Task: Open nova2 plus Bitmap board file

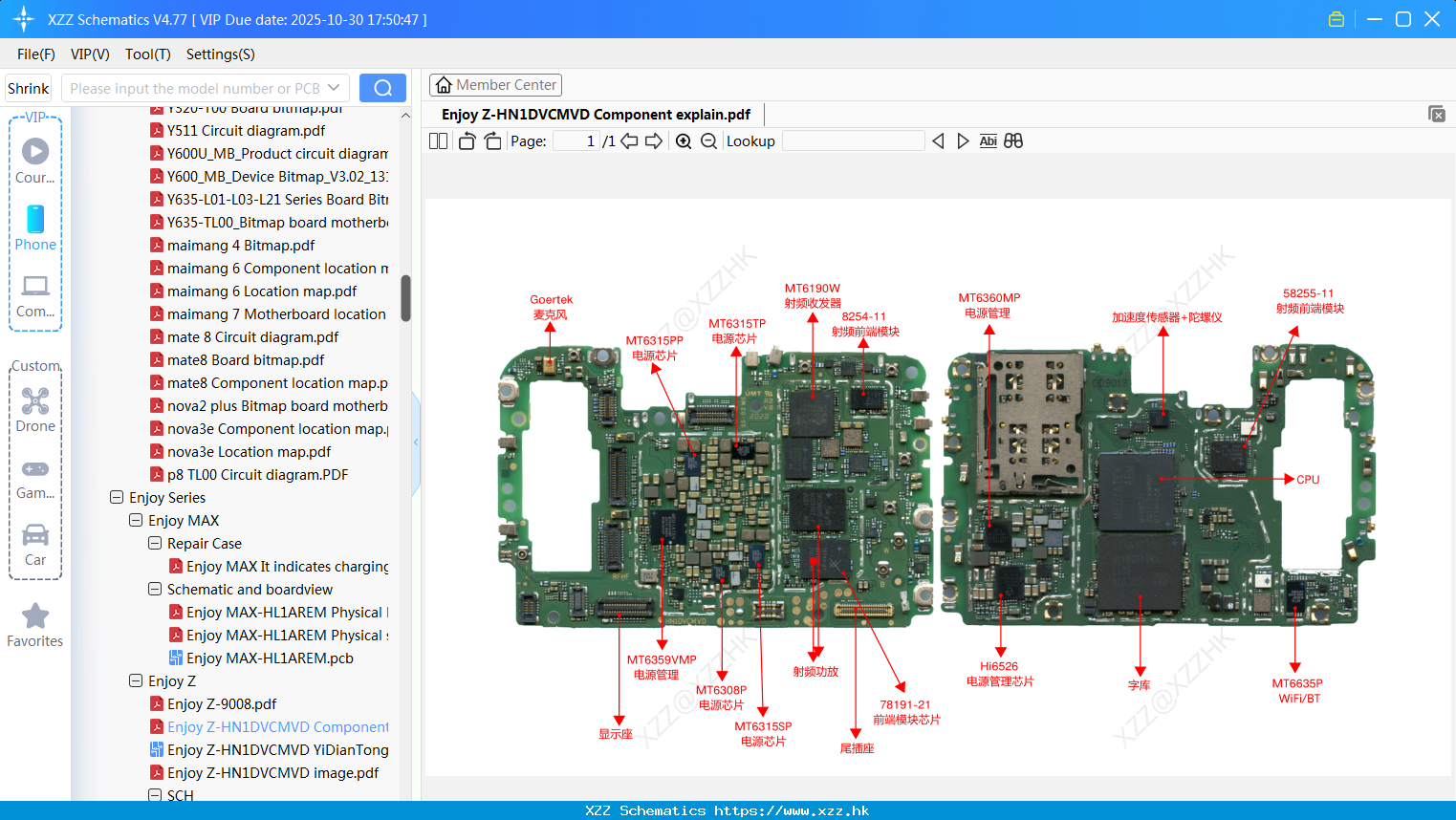Action: point(277,405)
